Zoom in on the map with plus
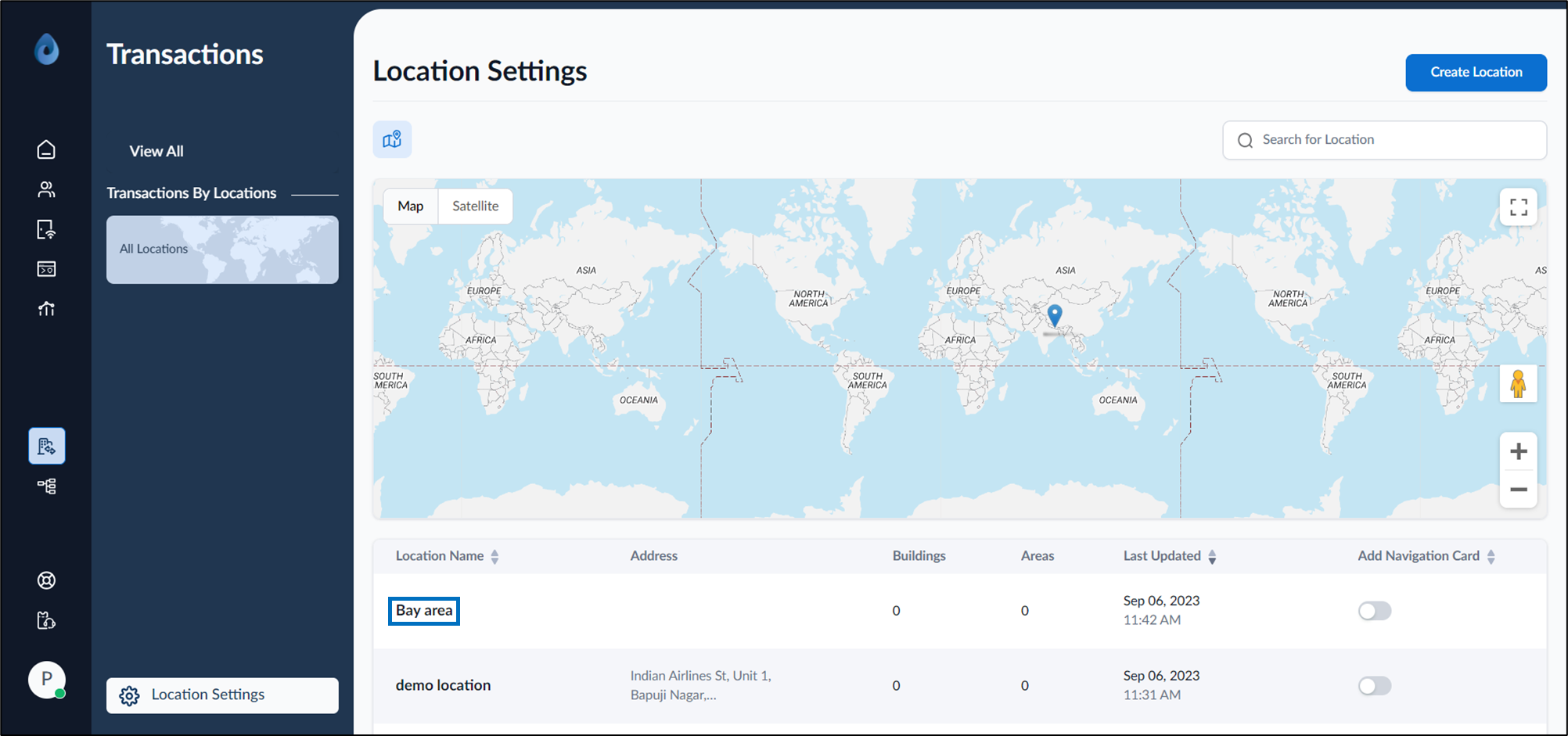The image size is (1568, 736). [1519, 451]
